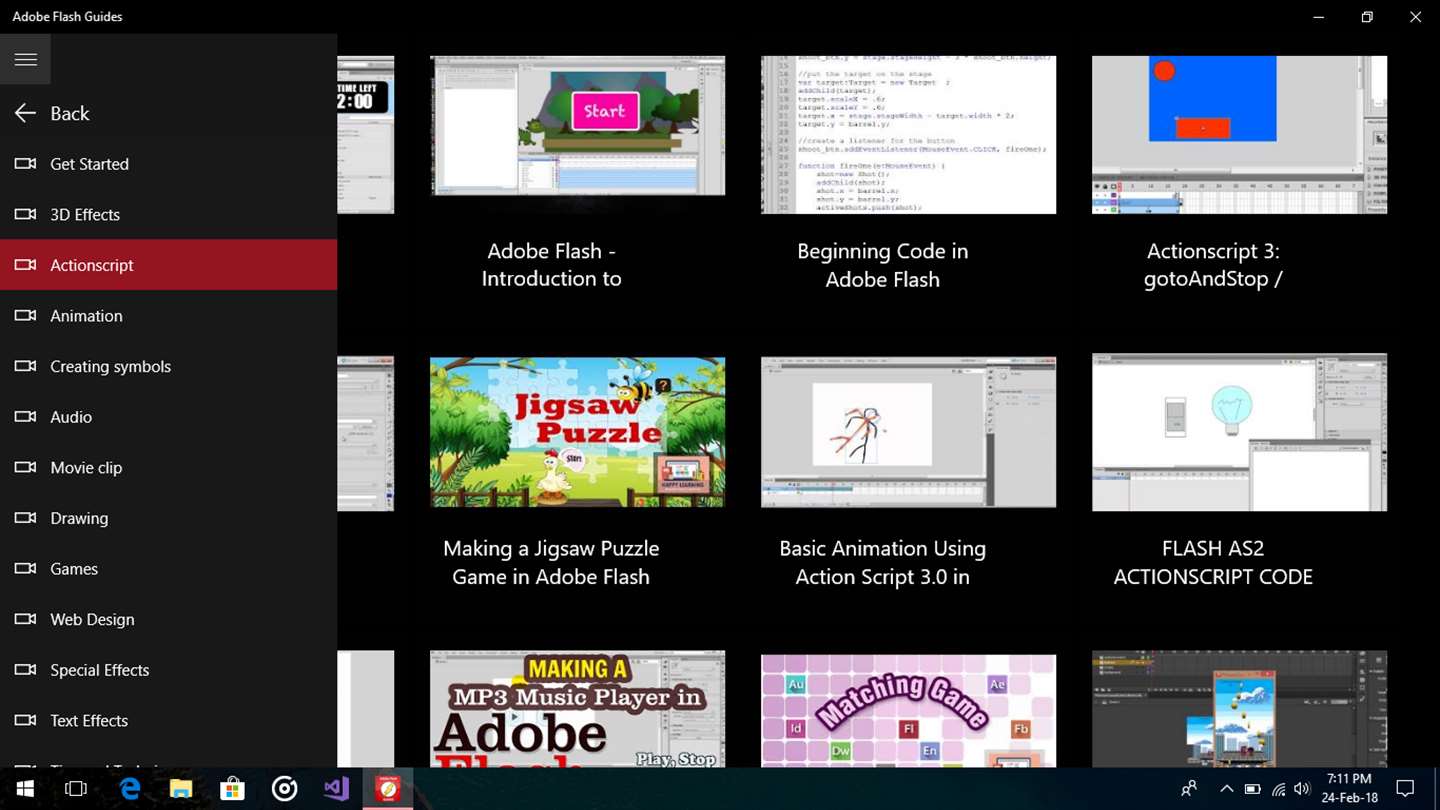Click the video icon beside Movie clip
1440x810 pixels.
[25, 468]
